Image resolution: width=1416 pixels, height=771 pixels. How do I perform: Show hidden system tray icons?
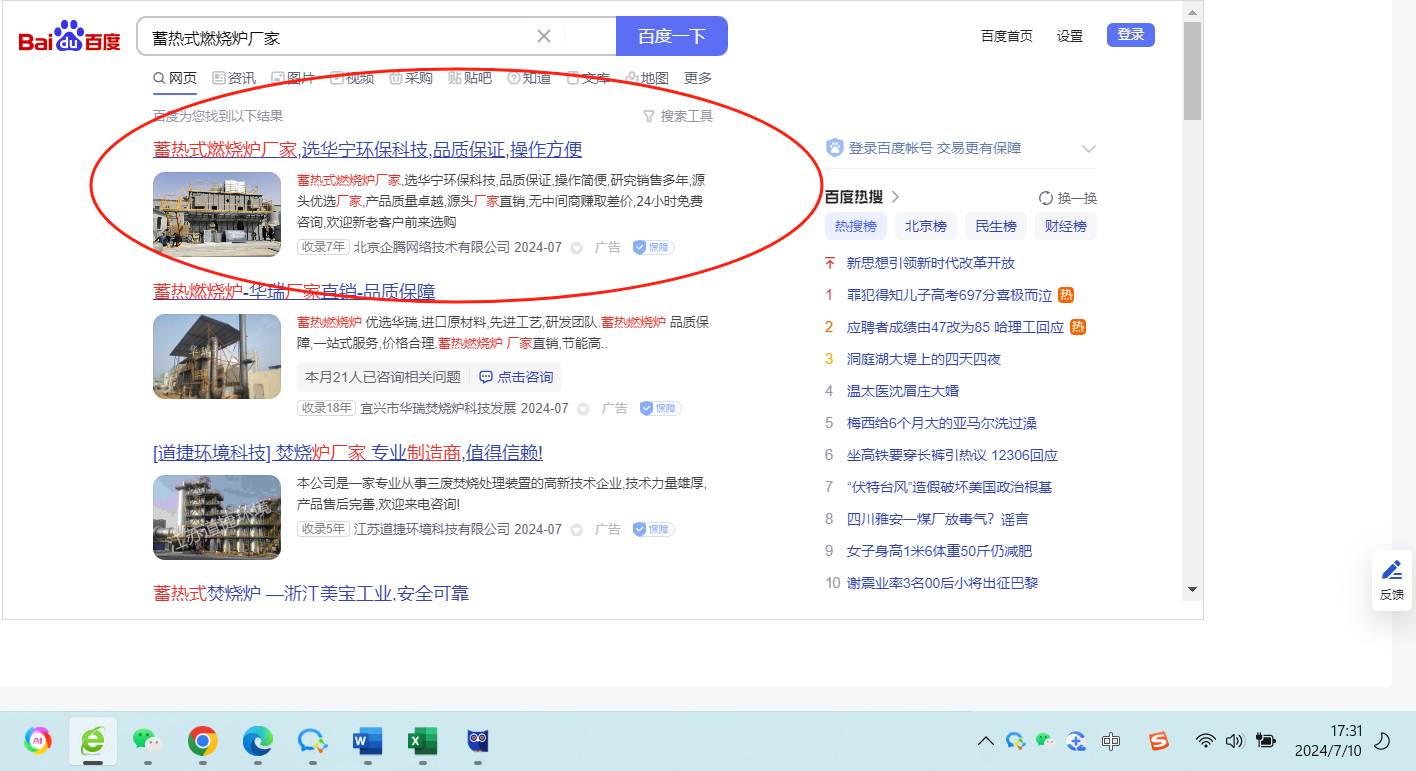click(x=985, y=741)
